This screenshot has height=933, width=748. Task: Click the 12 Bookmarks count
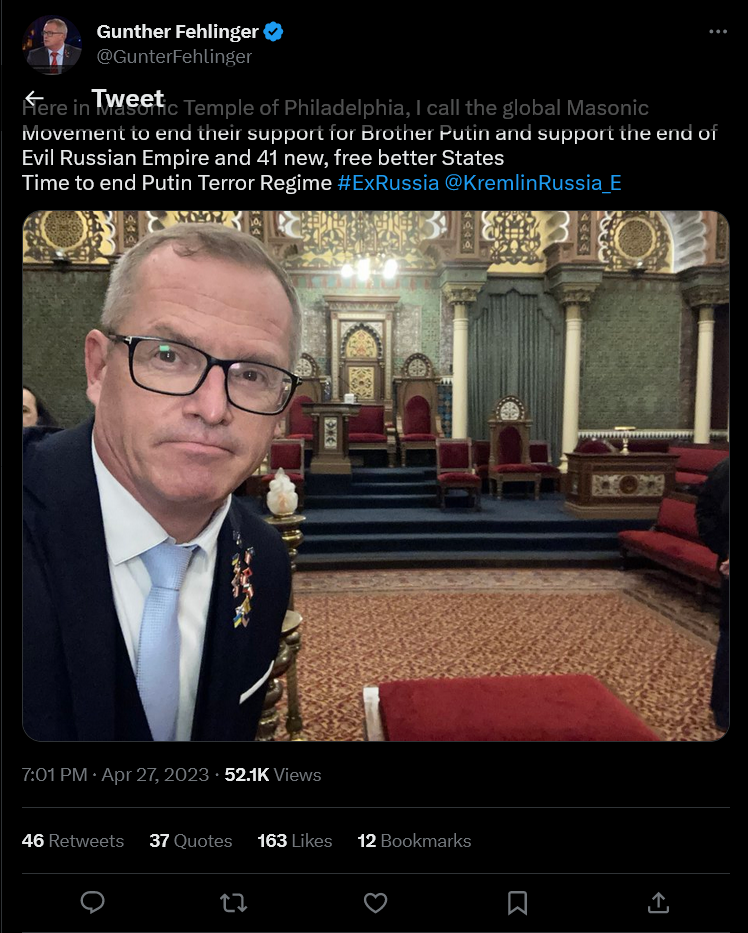(414, 841)
